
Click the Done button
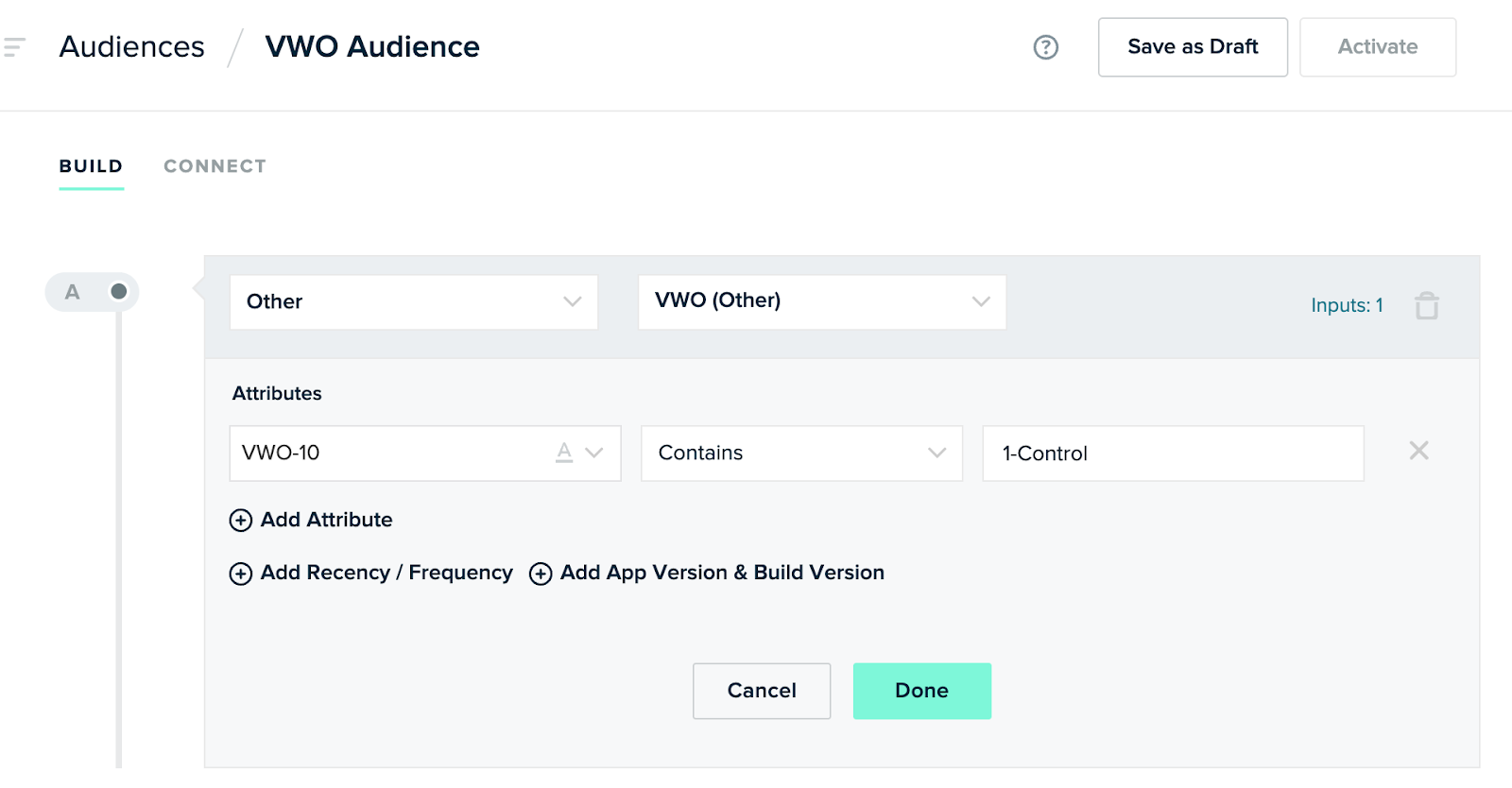922,691
